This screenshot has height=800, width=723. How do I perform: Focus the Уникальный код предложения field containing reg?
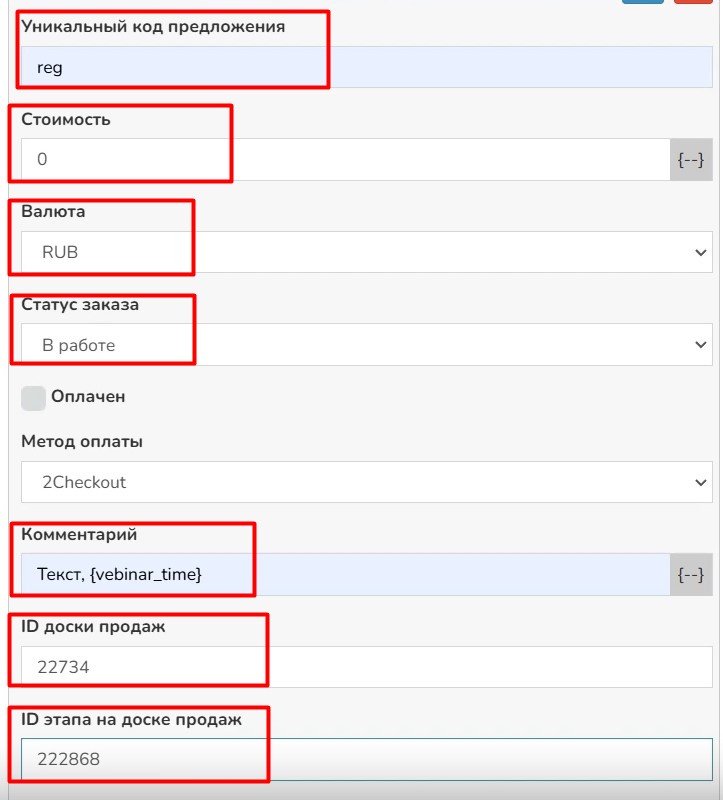(366, 68)
